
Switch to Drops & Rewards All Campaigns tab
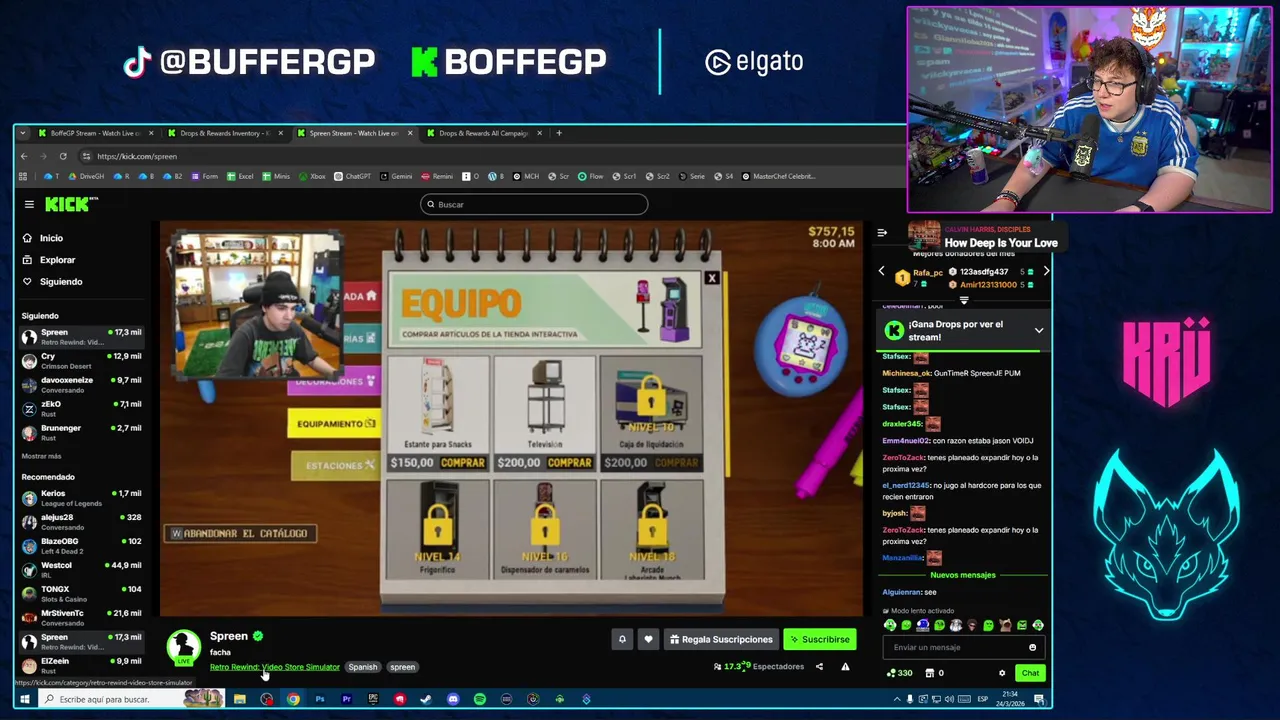pos(484,133)
